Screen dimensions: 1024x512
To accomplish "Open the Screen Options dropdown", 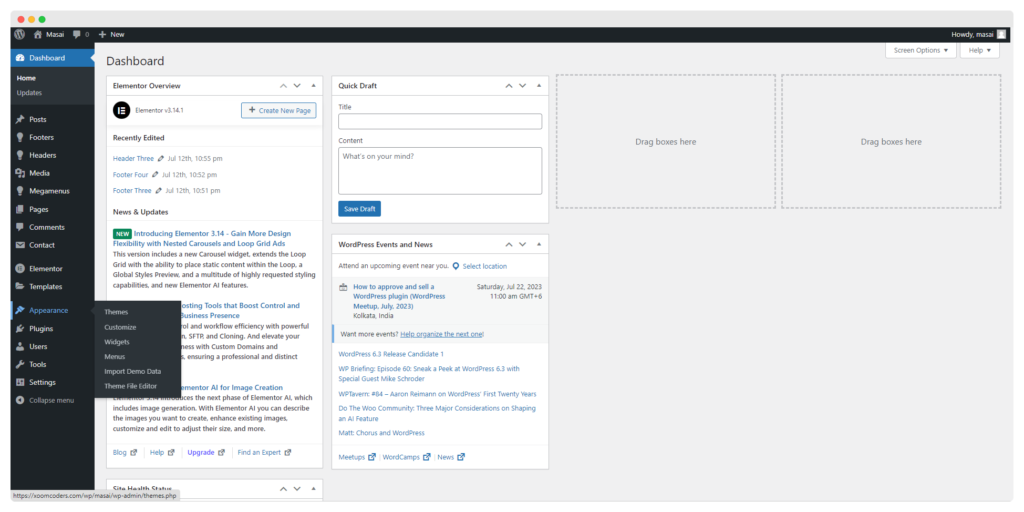I will point(921,50).
